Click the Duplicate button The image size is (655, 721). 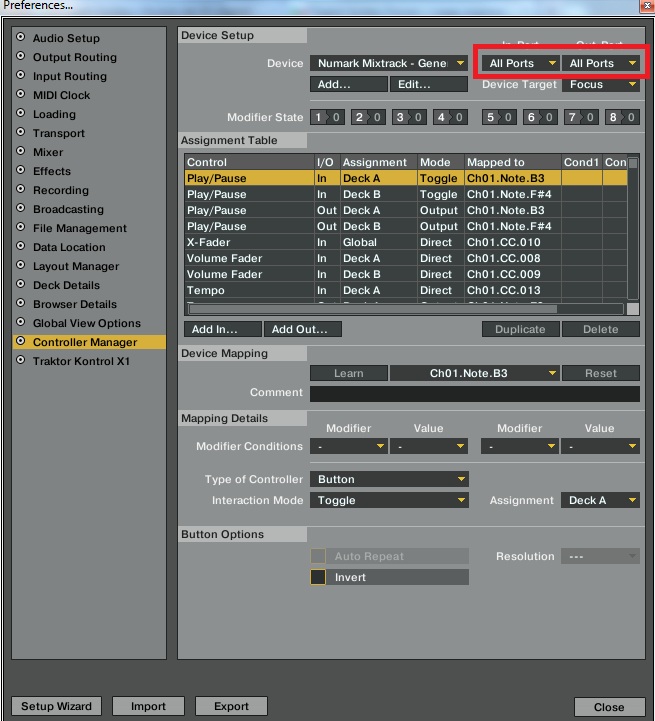[521, 329]
